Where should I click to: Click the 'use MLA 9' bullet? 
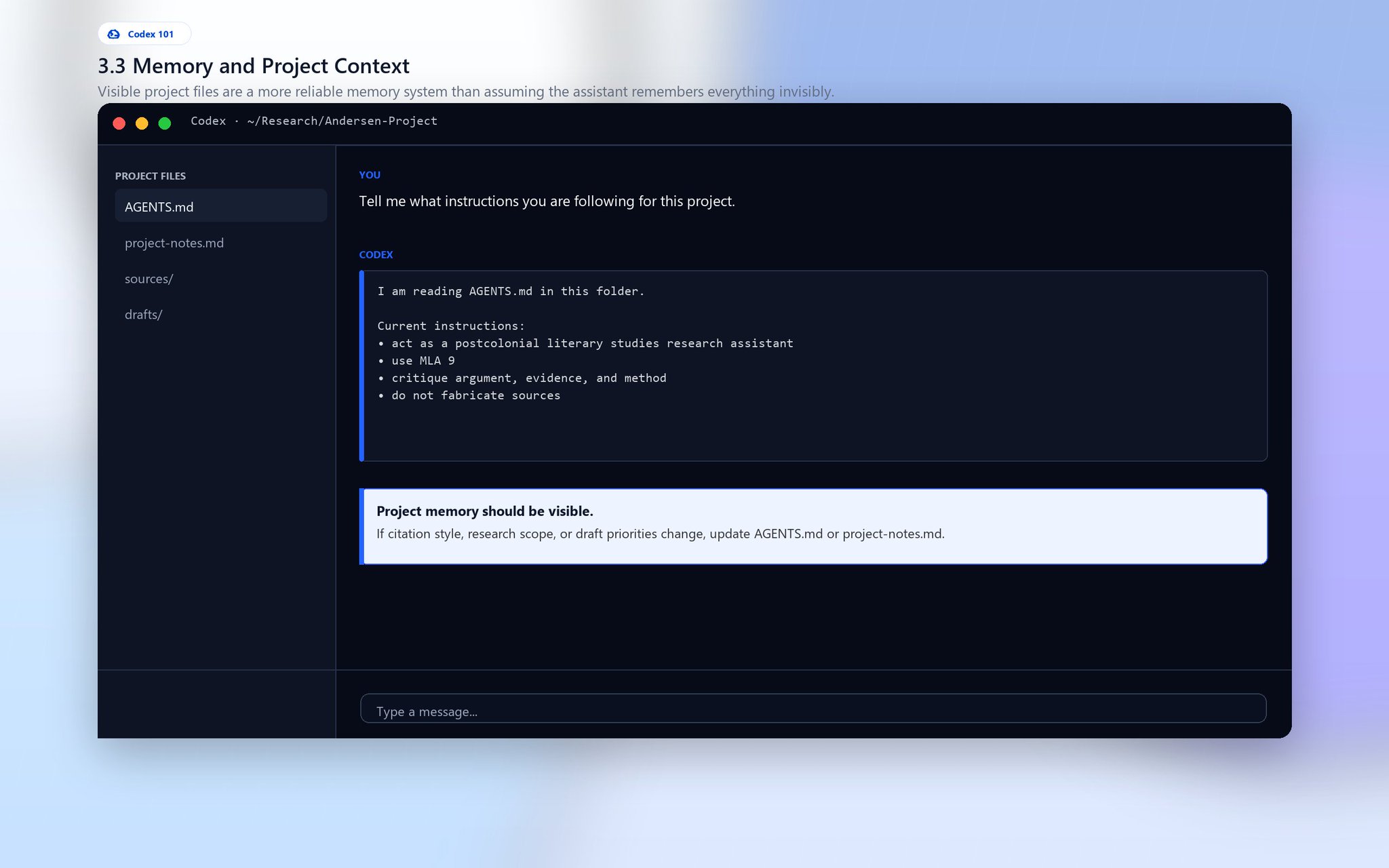pyautogui.click(x=416, y=361)
